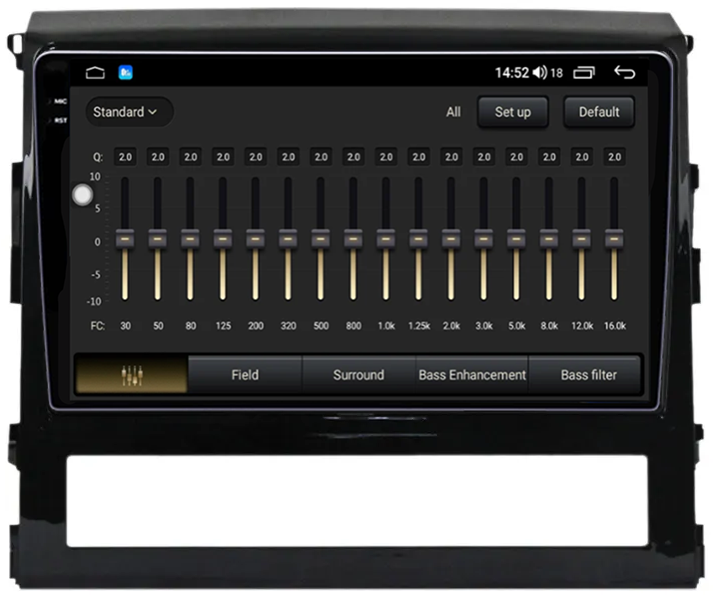Tap the Q value box above 1.0k
The image size is (720, 597).
coord(386,157)
